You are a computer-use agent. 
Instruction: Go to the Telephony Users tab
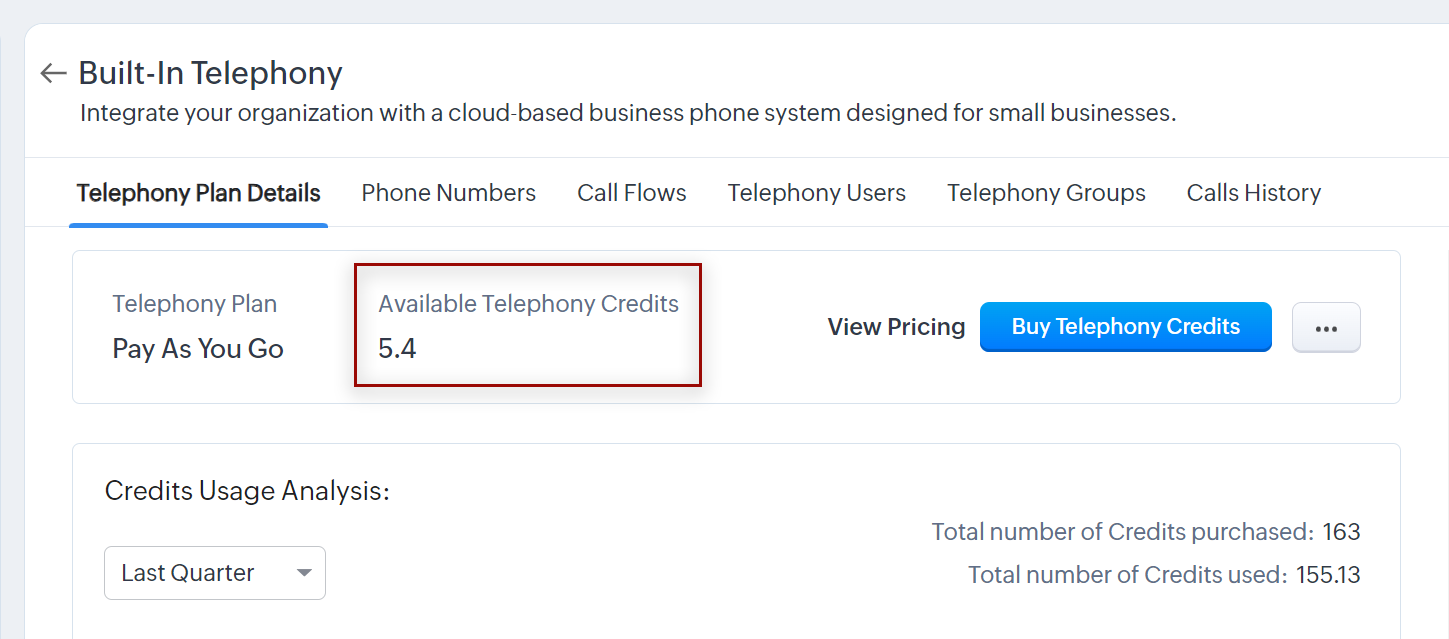pyautogui.click(x=816, y=193)
